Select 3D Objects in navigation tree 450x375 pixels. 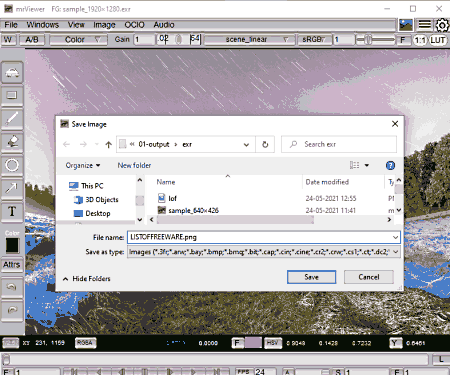tap(96, 200)
